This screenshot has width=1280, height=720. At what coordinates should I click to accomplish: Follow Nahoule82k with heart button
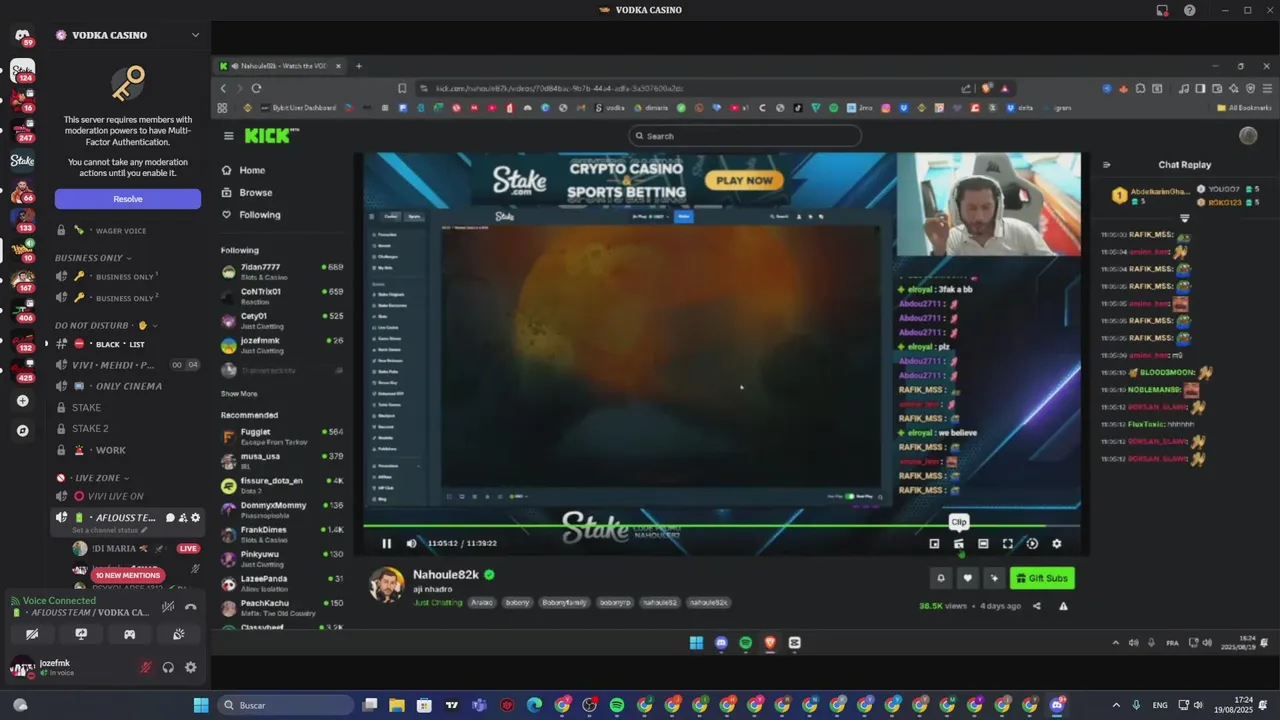tap(967, 578)
